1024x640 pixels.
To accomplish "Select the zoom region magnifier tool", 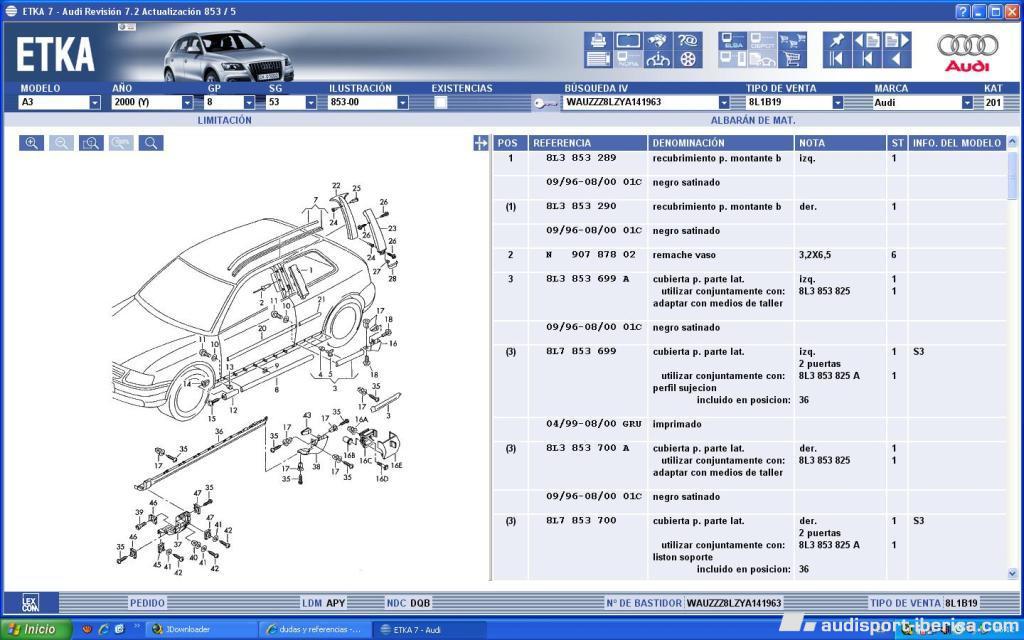I will point(91,143).
